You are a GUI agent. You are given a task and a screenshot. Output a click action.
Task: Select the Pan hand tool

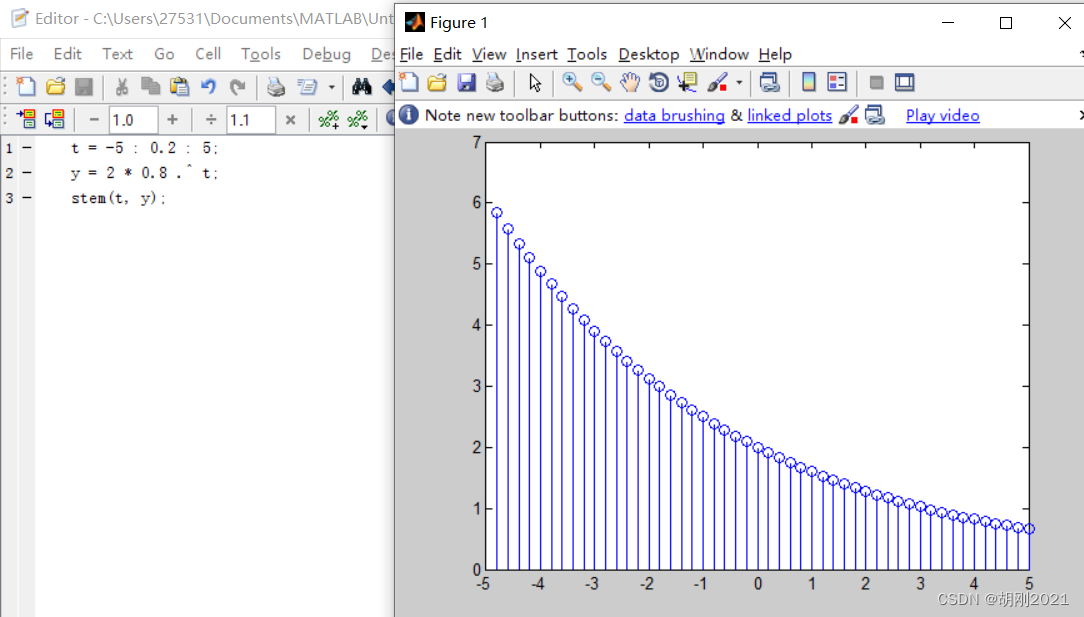[630, 82]
